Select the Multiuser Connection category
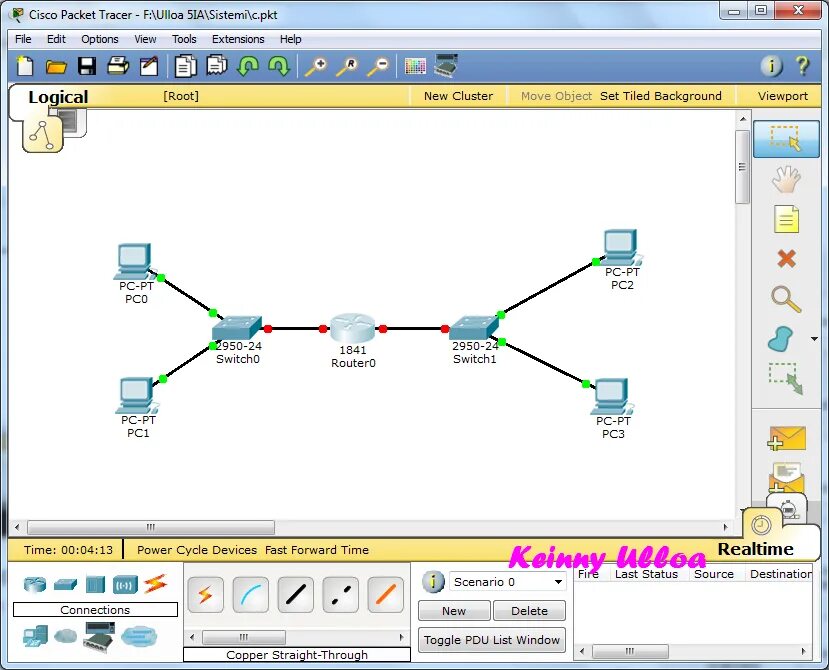The image size is (829, 670). click(x=139, y=636)
